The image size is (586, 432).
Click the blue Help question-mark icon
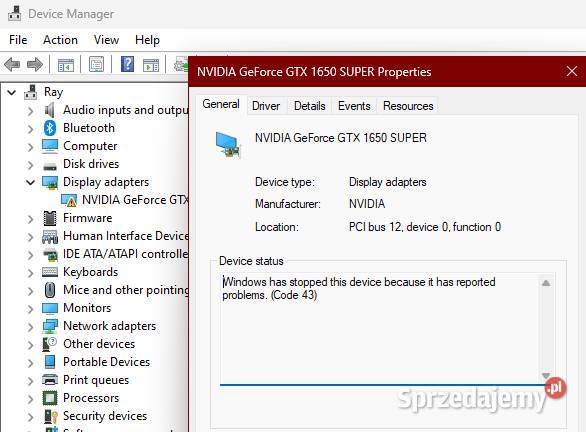127,64
